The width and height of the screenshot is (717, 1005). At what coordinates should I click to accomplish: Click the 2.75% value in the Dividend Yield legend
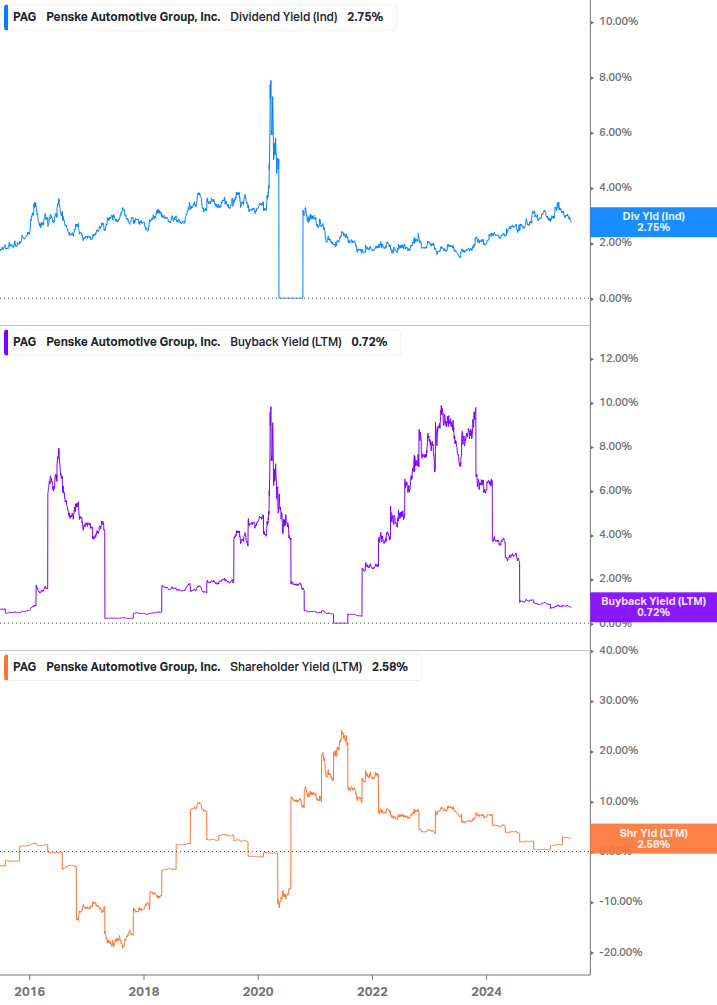coord(365,17)
